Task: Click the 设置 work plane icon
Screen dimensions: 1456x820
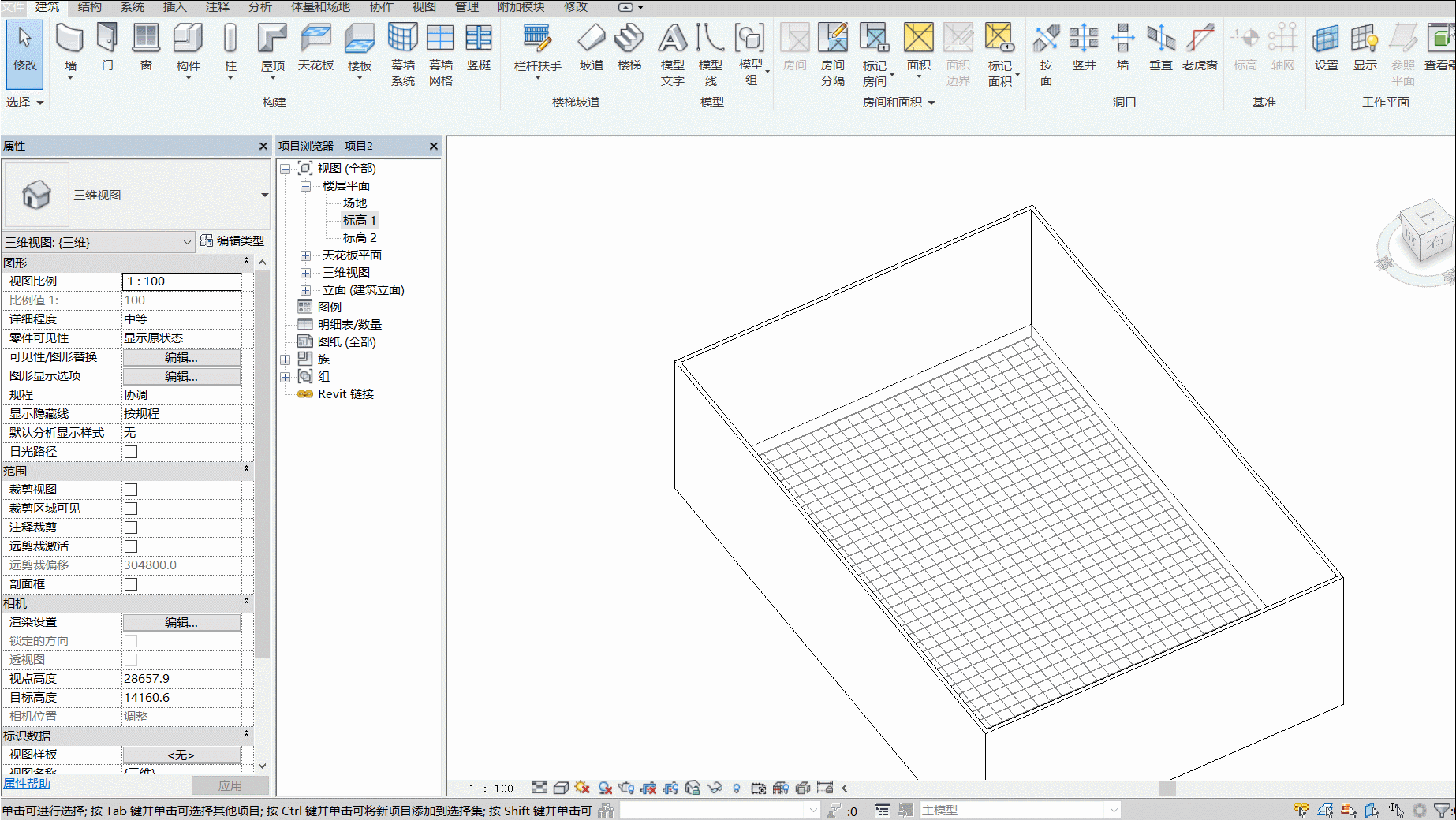Action: (x=1327, y=47)
